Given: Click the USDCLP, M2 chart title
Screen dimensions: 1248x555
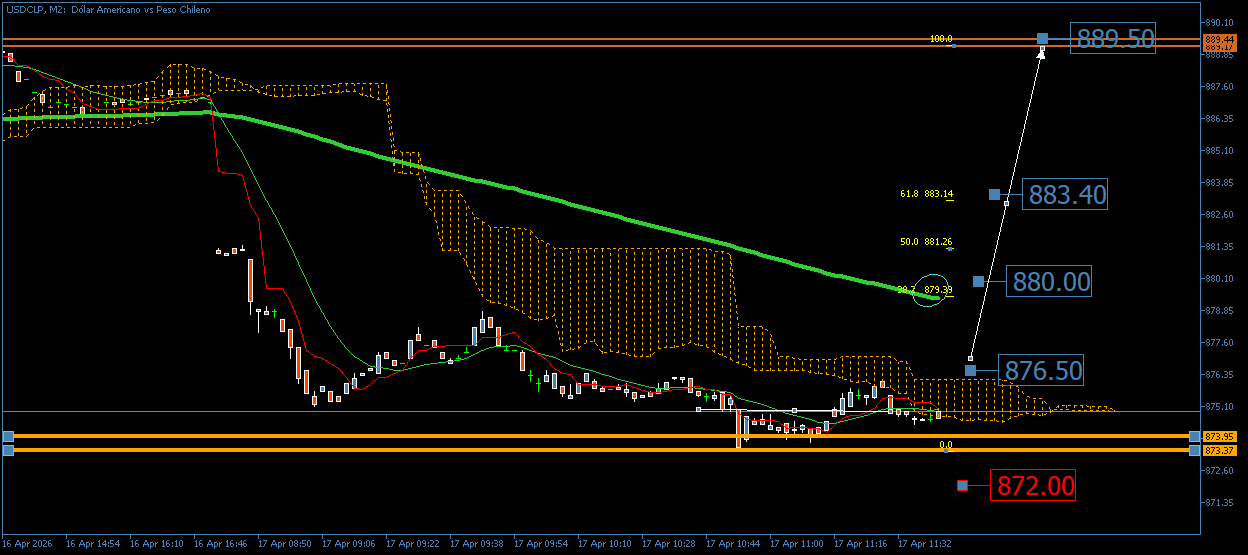Looking at the screenshot, I should coord(107,9).
